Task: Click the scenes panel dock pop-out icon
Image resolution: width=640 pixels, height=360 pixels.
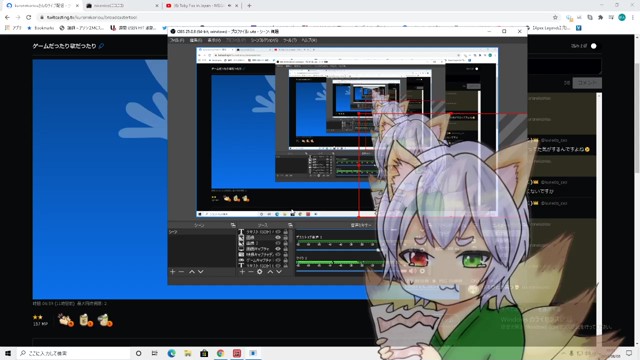Action: point(233,225)
